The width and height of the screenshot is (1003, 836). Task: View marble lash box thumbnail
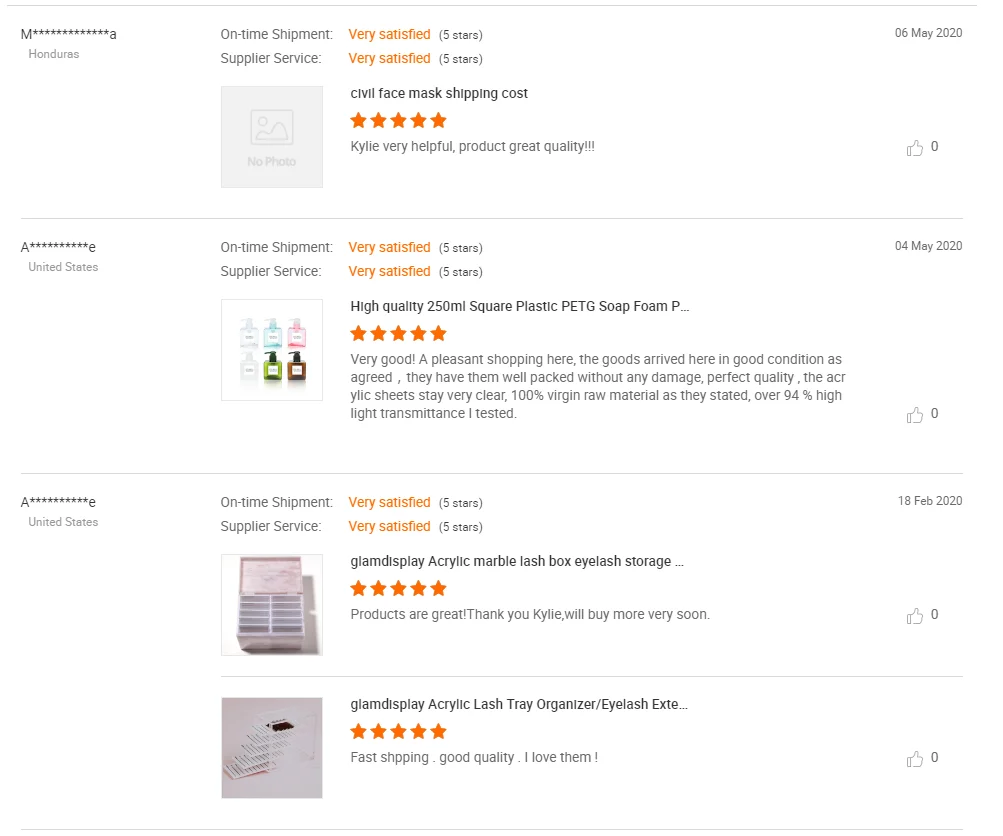tap(272, 605)
